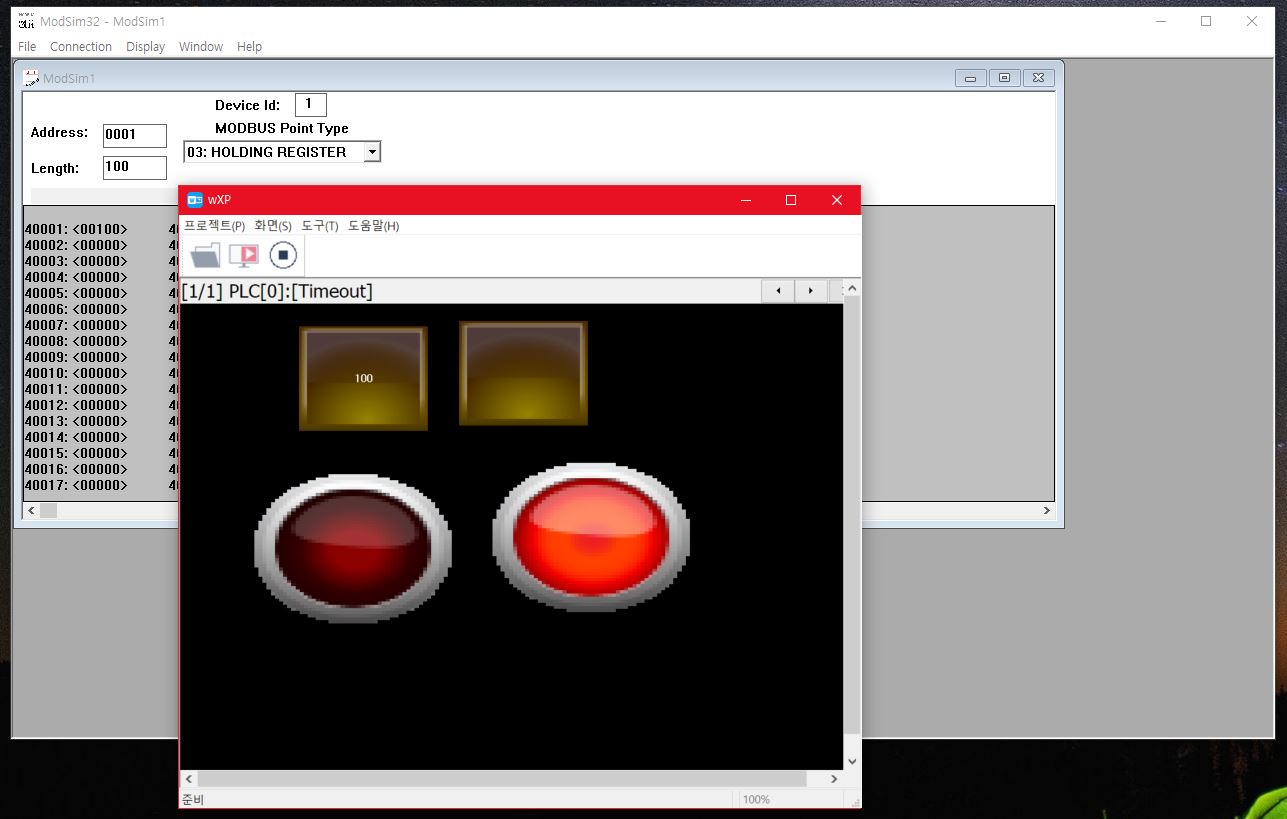Screen dimensions: 1287x819
Task: Click the ModSim1 document icon
Action: [x=32, y=78]
